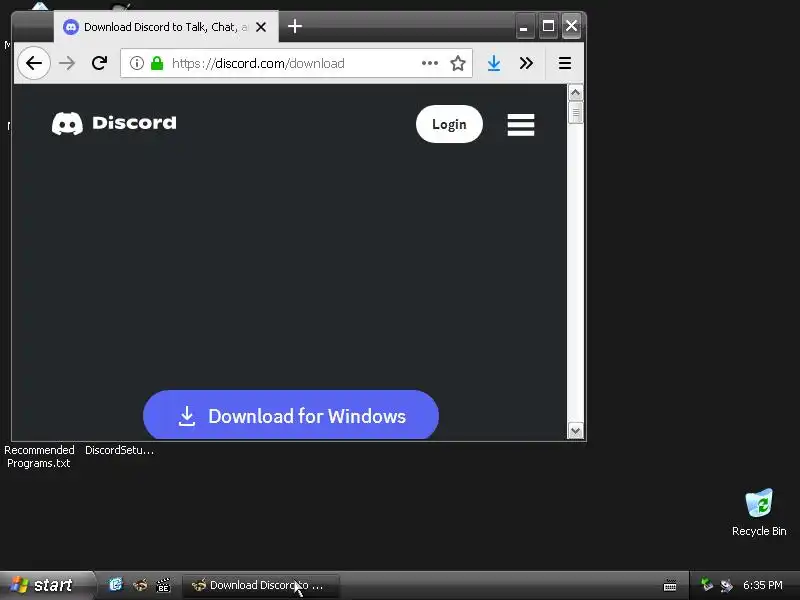Click the second system tray icon

[x=726, y=585]
